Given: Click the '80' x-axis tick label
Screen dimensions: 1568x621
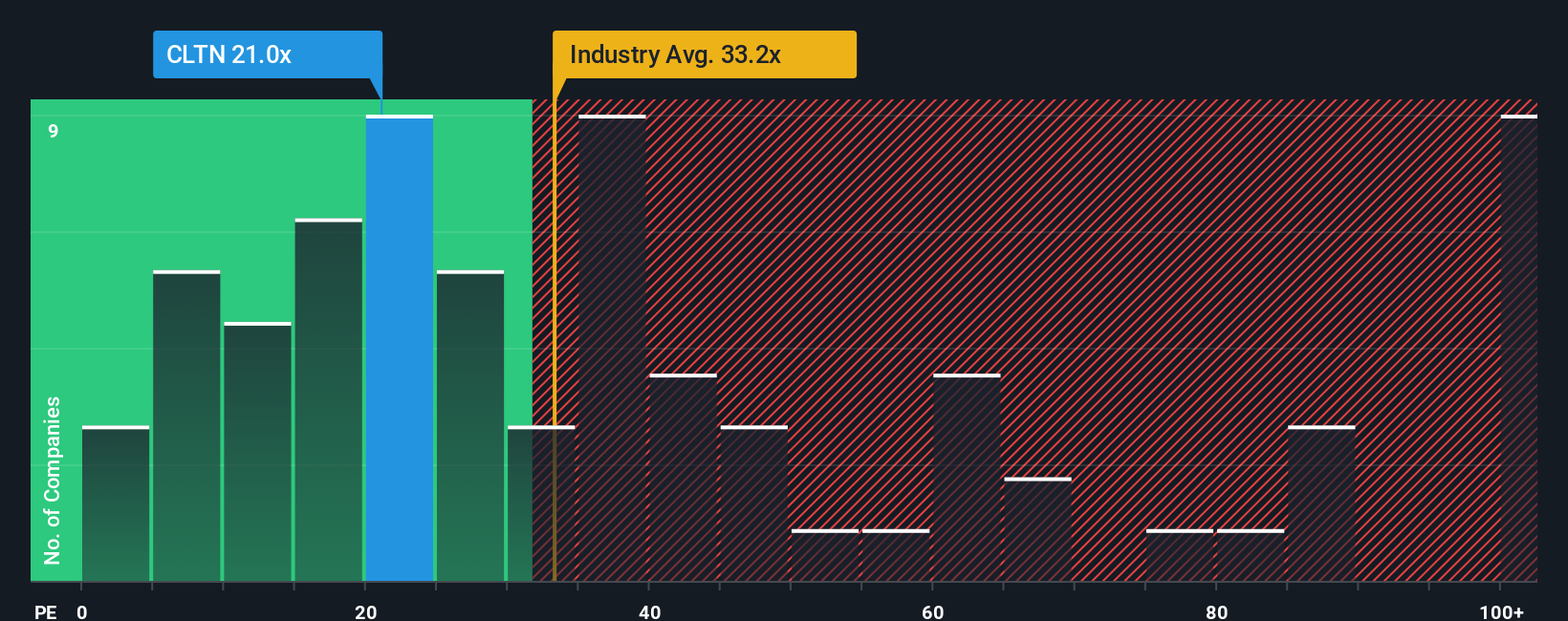Looking at the screenshot, I should tap(1216, 612).
